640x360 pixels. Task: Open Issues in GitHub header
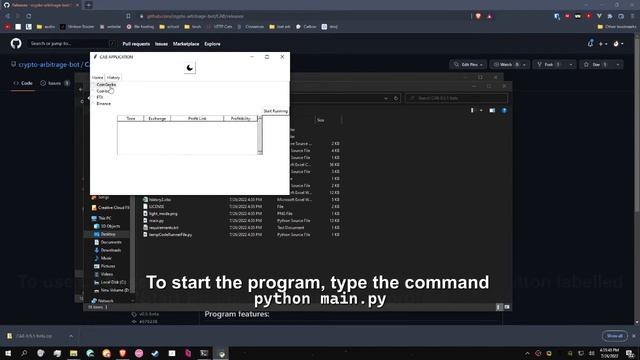tap(161, 44)
